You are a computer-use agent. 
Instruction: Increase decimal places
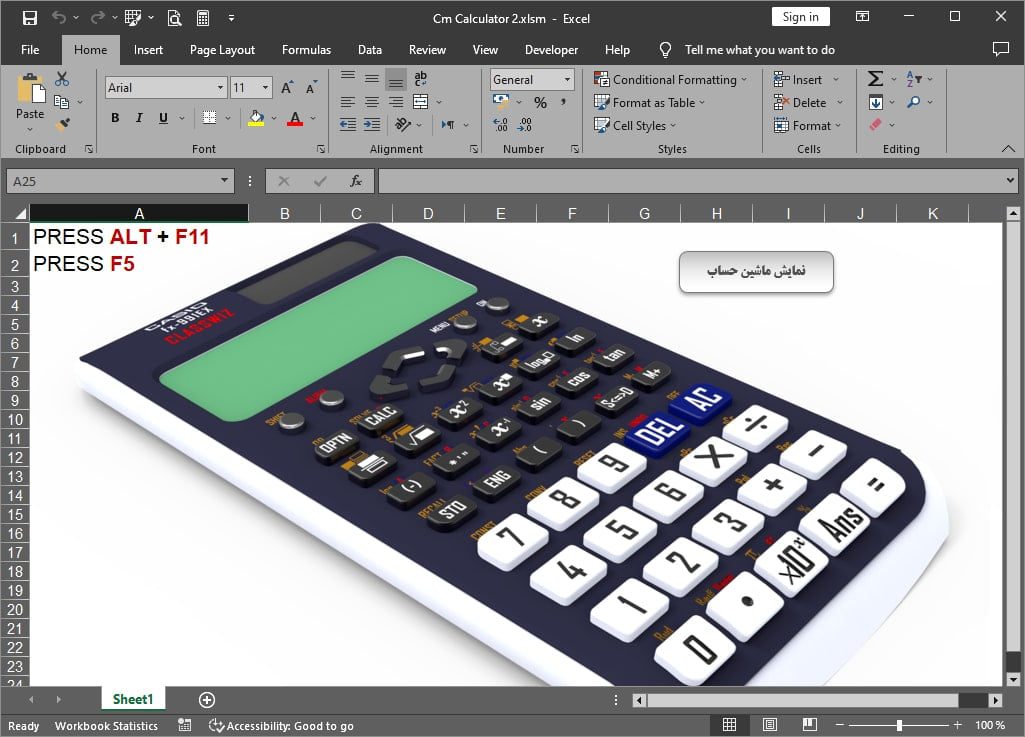pyautogui.click(x=500, y=124)
